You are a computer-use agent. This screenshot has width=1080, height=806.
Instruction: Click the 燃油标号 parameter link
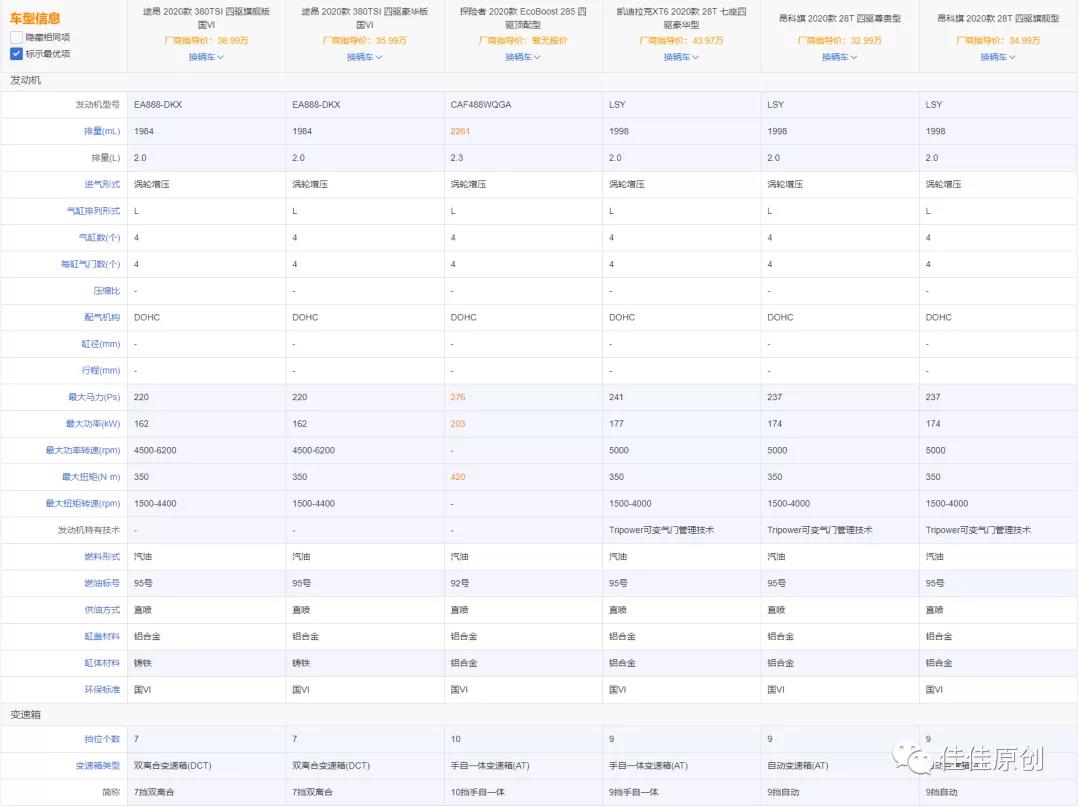click(x=102, y=583)
